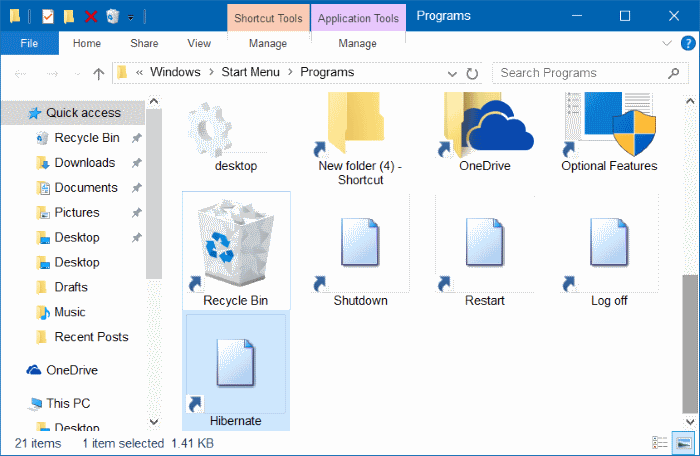Unpin Recycle Bin from Quick access
The width and height of the screenshot is (700, 456).
(136, 138)
